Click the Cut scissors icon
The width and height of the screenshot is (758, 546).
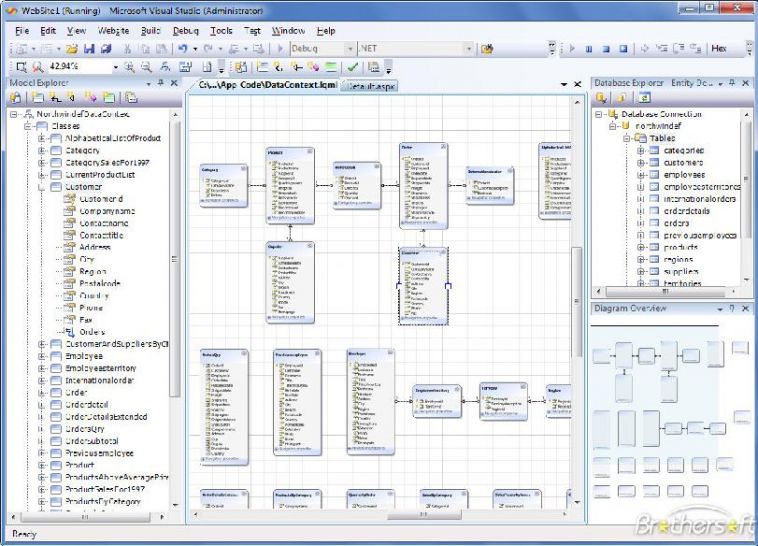[x=128, y=48]
